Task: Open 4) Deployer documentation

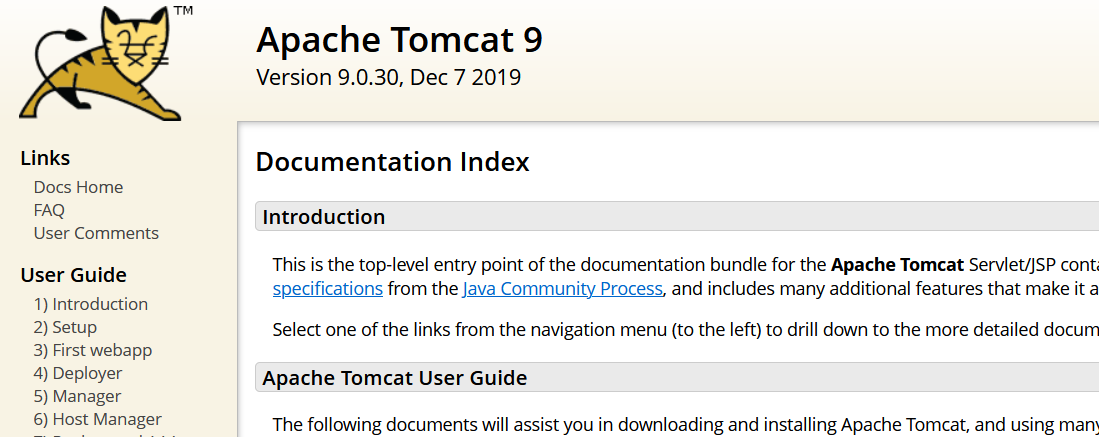Action: click(x=78, y=373)
